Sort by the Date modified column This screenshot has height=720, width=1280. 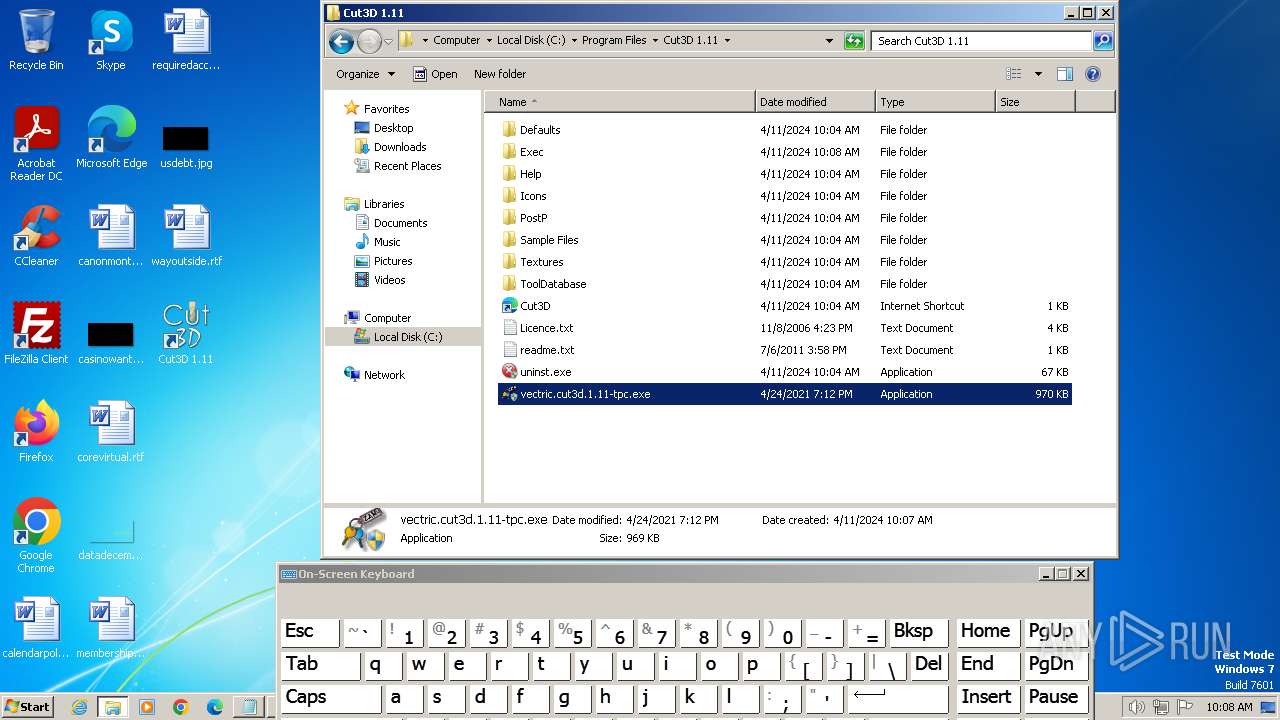tap(815, 102)
